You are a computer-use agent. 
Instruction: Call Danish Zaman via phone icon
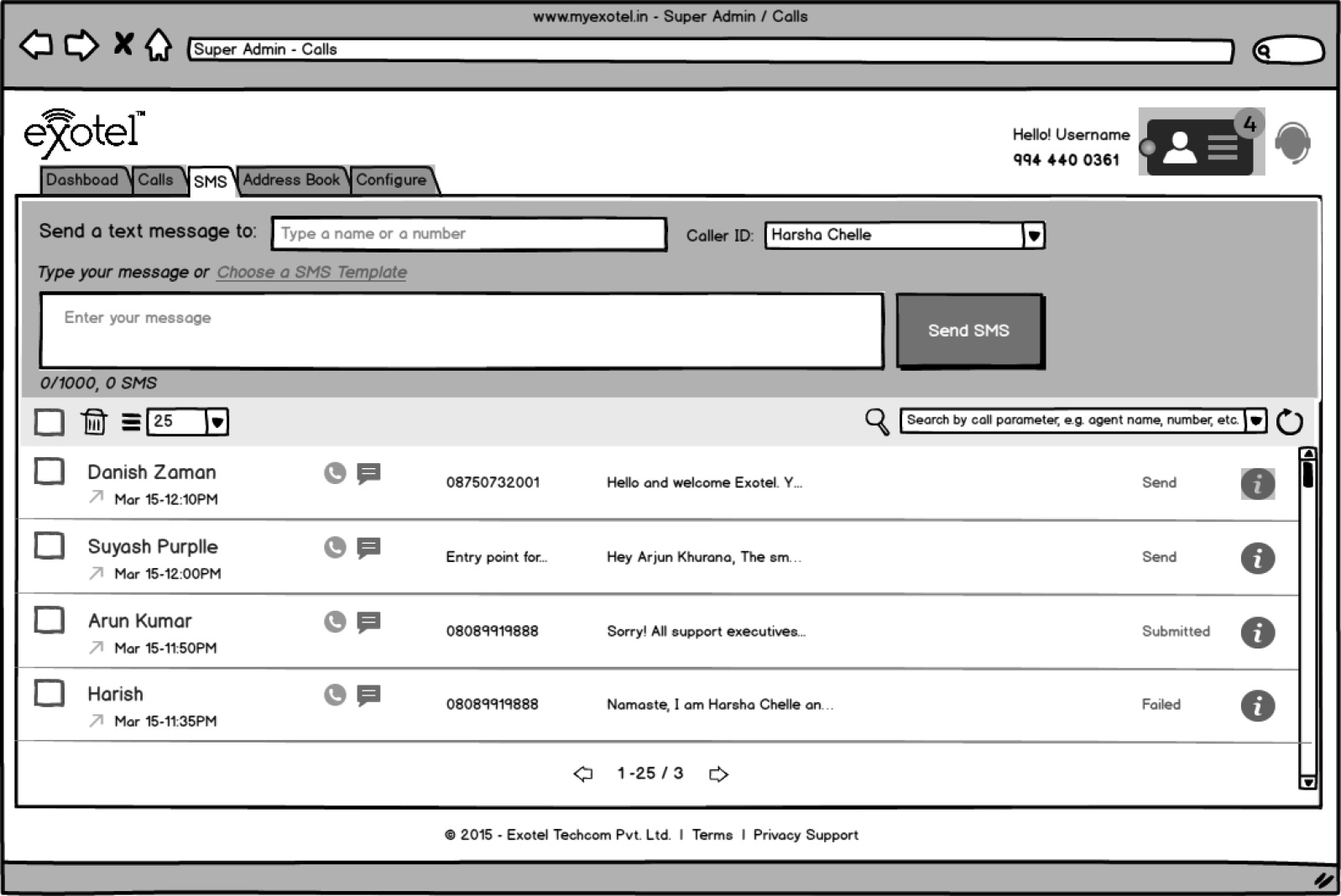pos(335,473)
